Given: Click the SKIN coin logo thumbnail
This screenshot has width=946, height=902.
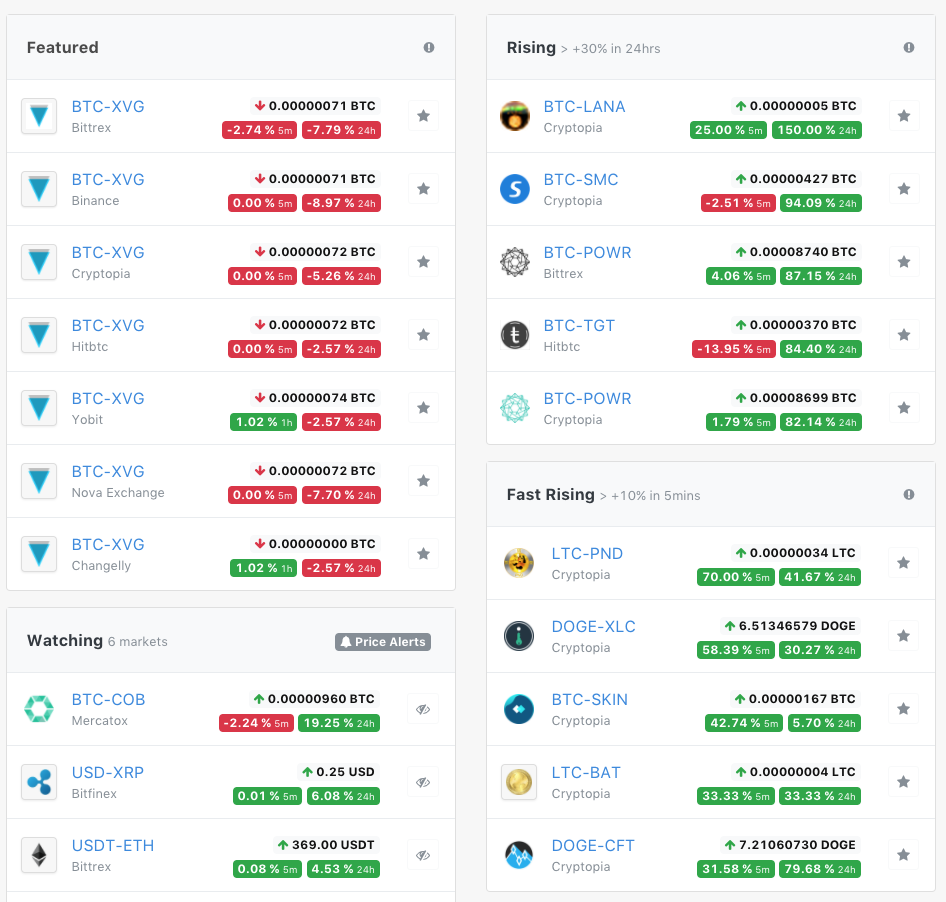Looking at the screenshot, I should (519, 709).
